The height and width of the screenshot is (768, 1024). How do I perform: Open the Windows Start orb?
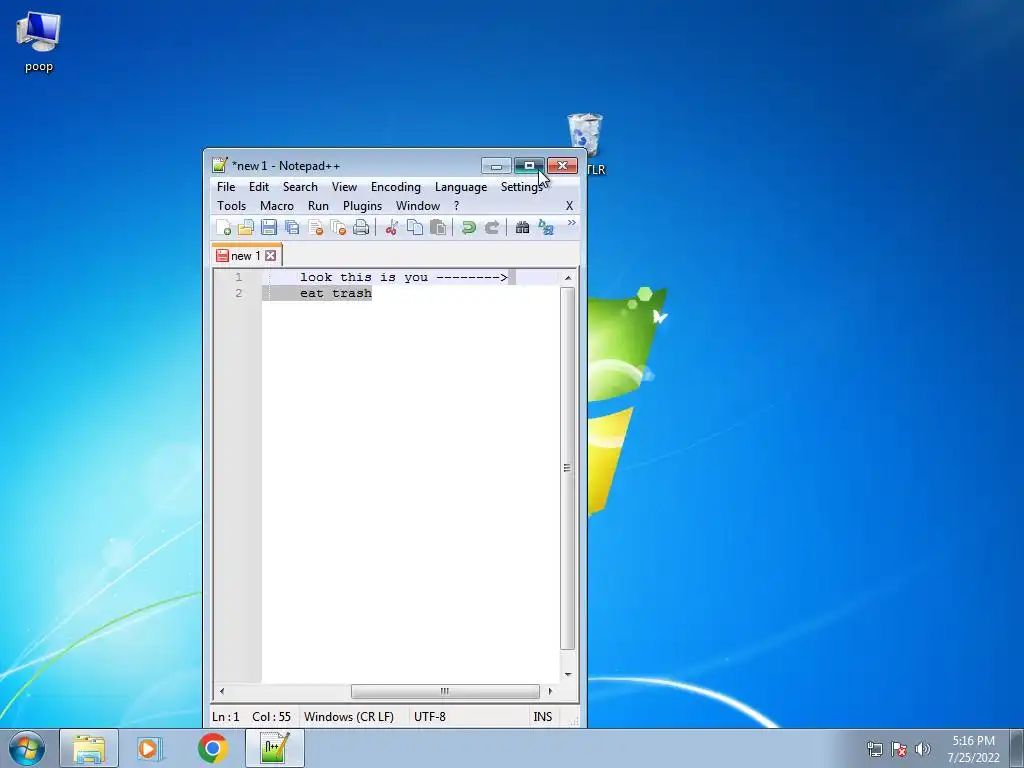point(26,748)
